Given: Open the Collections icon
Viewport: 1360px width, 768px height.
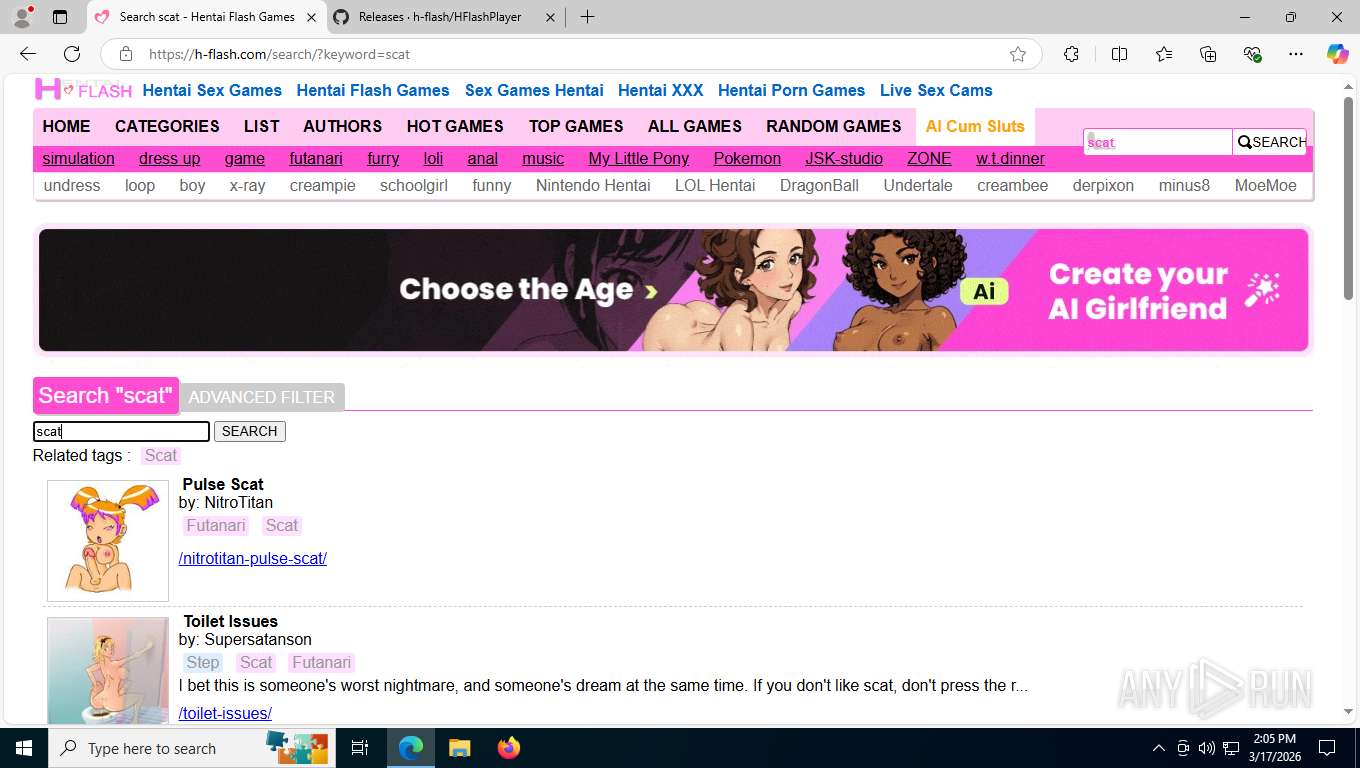Looking at the screenshot, I should click(1208, 54).
